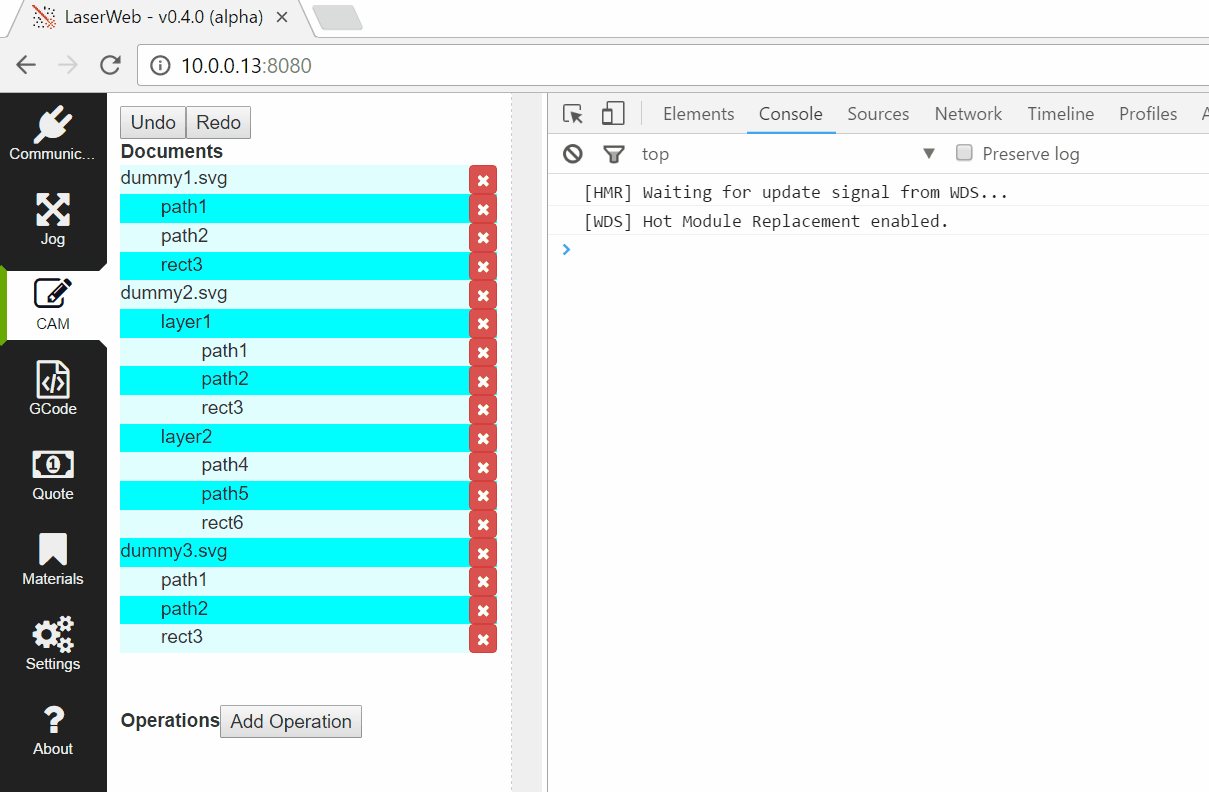Image resolution: width=1209 pixels, height=792 pixels.
Task: Remove document dummy3.svg with red X
Action: pyautogui.click(x=483, y=553)
